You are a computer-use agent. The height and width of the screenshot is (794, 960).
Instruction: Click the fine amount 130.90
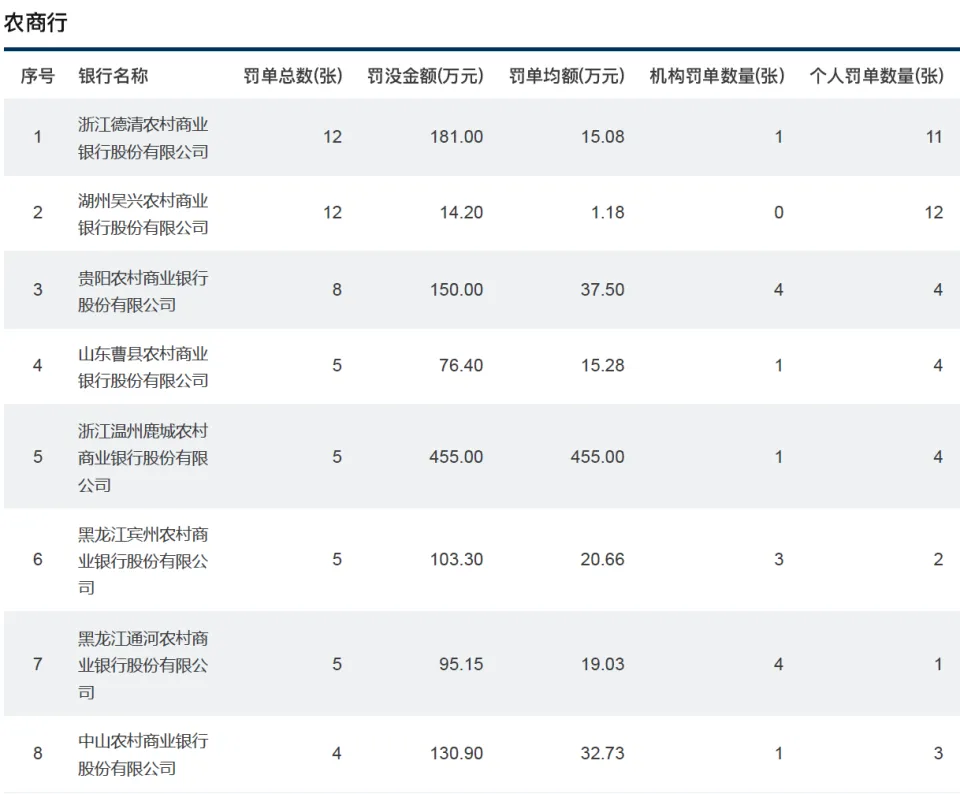pos(457,753)
